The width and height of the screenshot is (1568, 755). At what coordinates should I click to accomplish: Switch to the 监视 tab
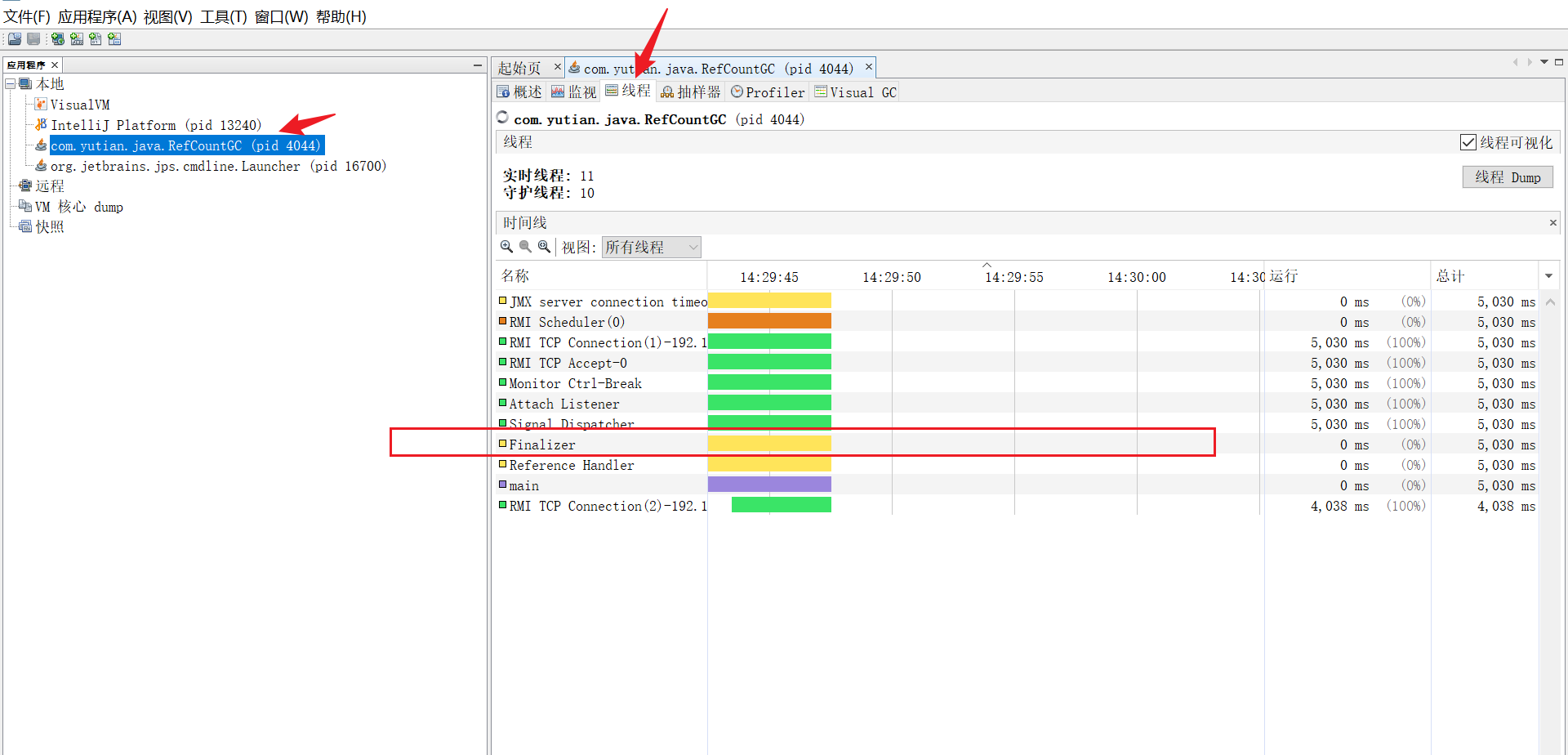[574, 92]
